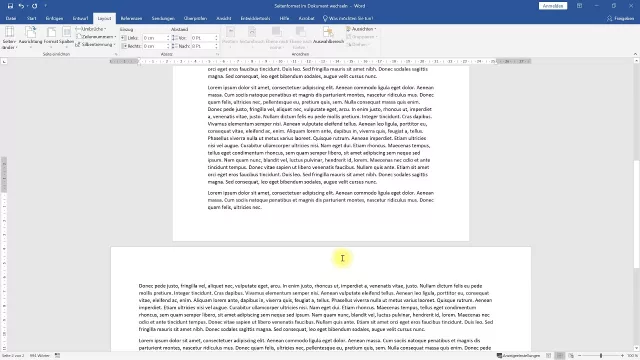Switch to the Hilfe tab

click(284, 18)
